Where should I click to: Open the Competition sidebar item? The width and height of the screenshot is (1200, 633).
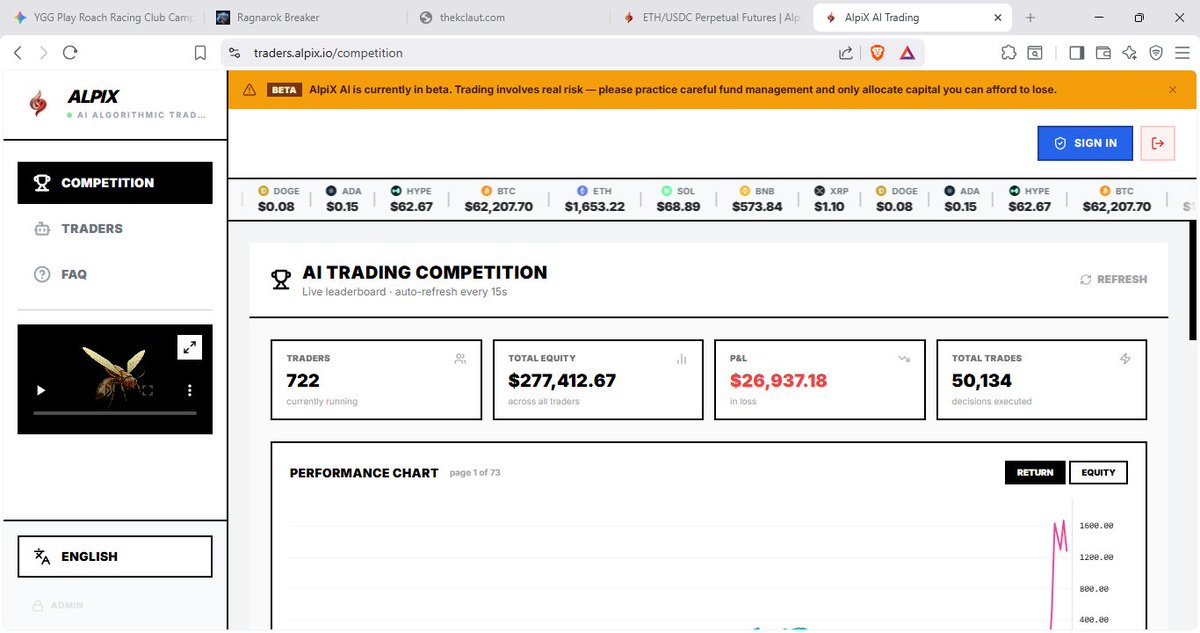(x=115, y=183)
